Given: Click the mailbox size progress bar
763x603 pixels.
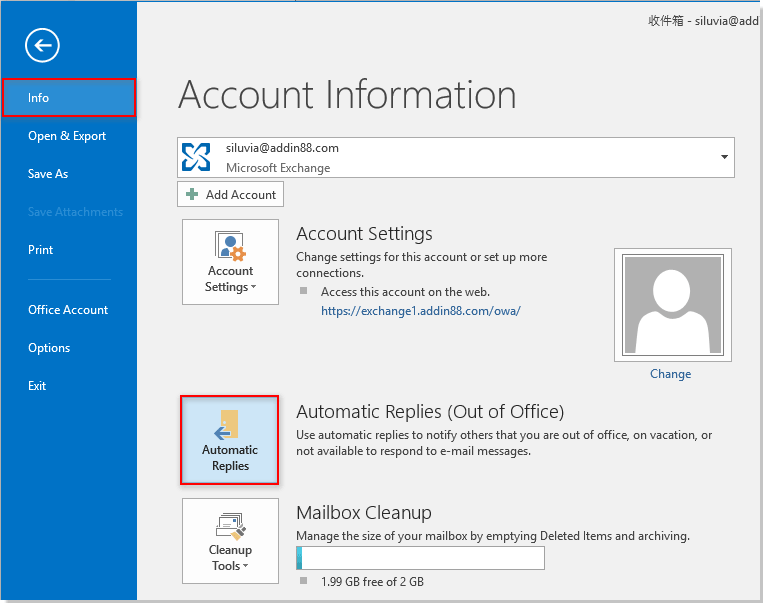Looking at the screenshot, I should (x=420, y=558).
